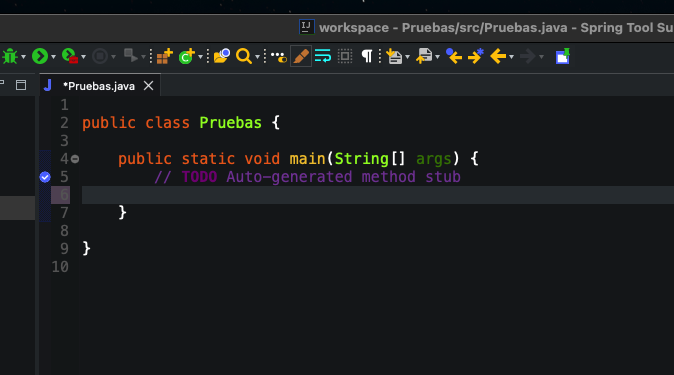The width and height of the screenshot is (674, 375).
Task: Click the grayed-out stop/terminate circle icon
Action: 100,56
